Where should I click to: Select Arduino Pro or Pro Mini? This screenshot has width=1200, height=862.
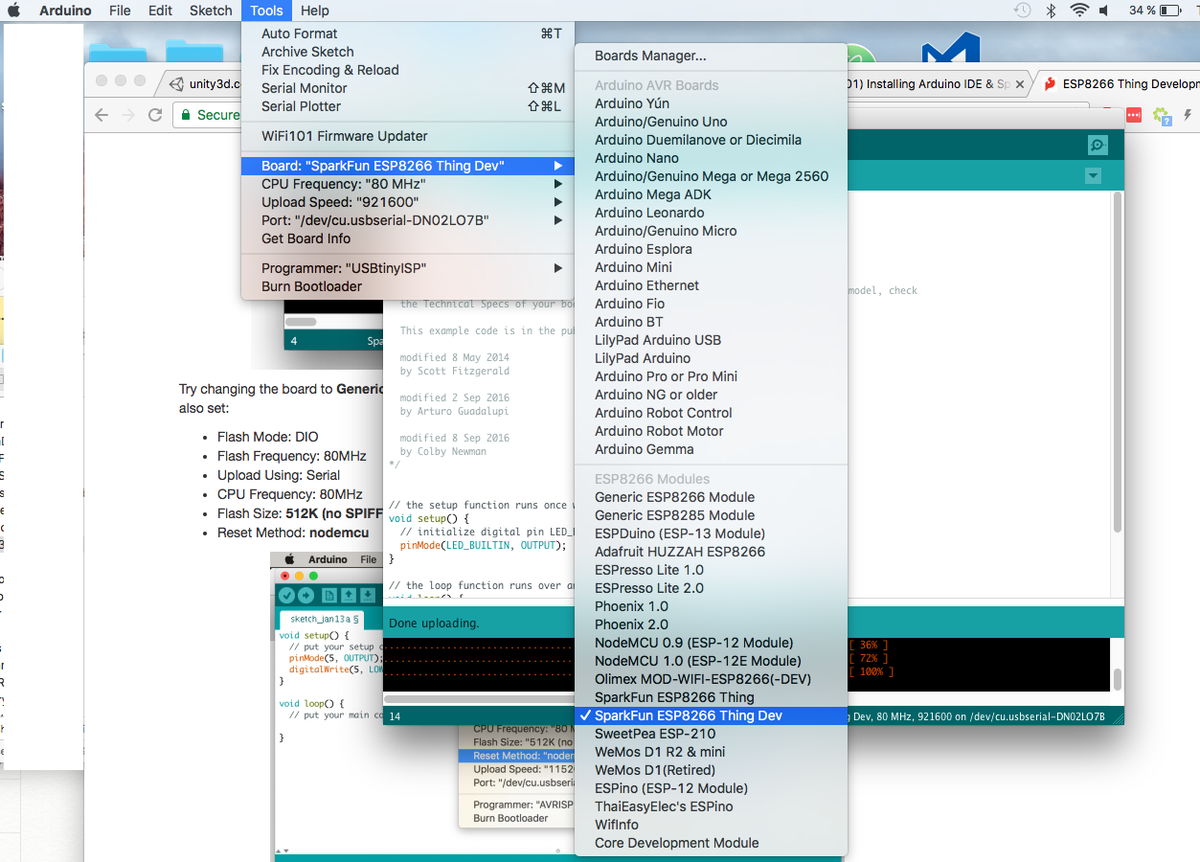coord(711,376)
